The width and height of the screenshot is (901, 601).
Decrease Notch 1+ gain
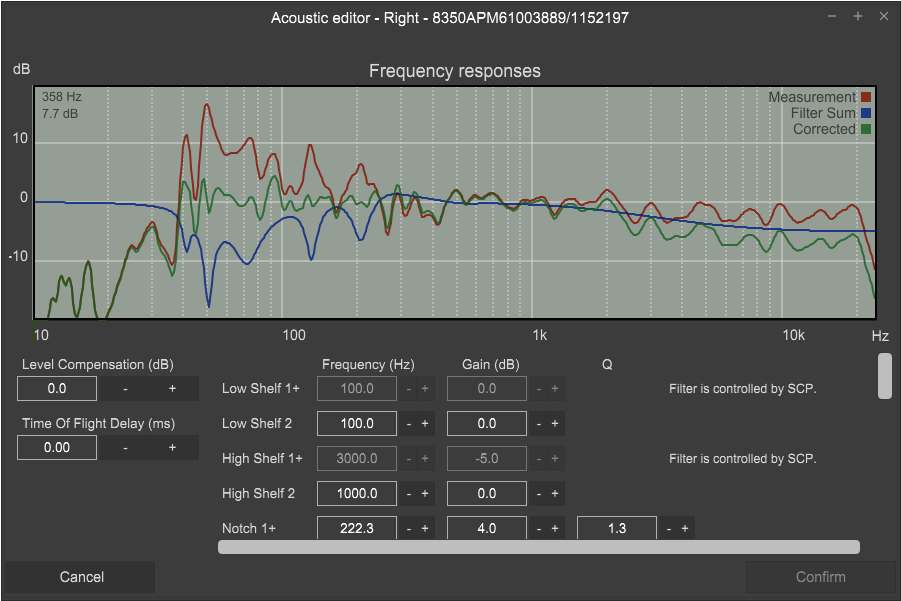(x=539, y=528)
